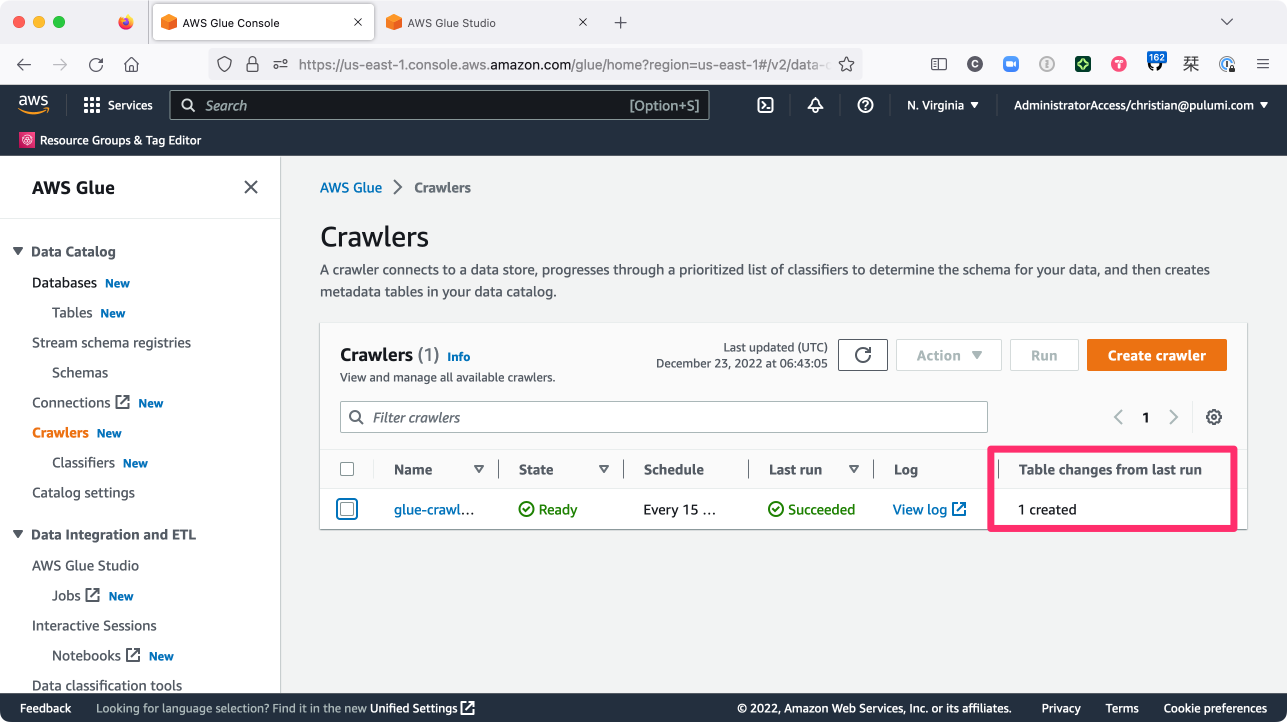Open Unified Settings link
This screenshot has width=1287, height=722.
point(422,708)
